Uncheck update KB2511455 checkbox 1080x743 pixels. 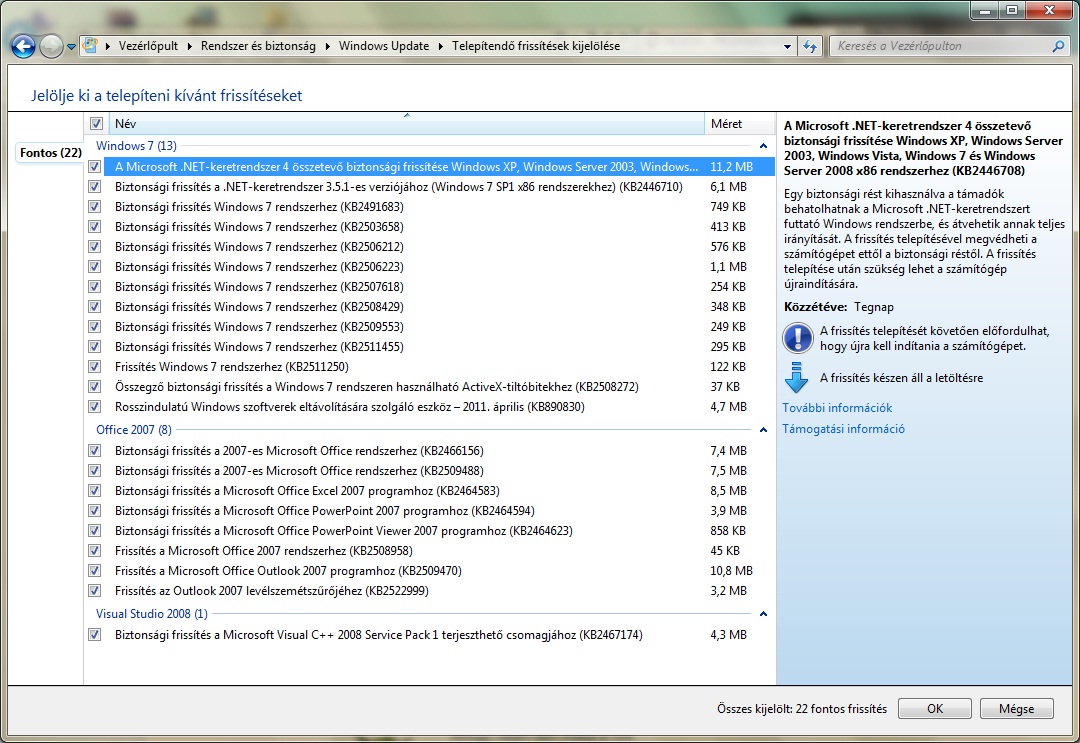click(95, 346)
